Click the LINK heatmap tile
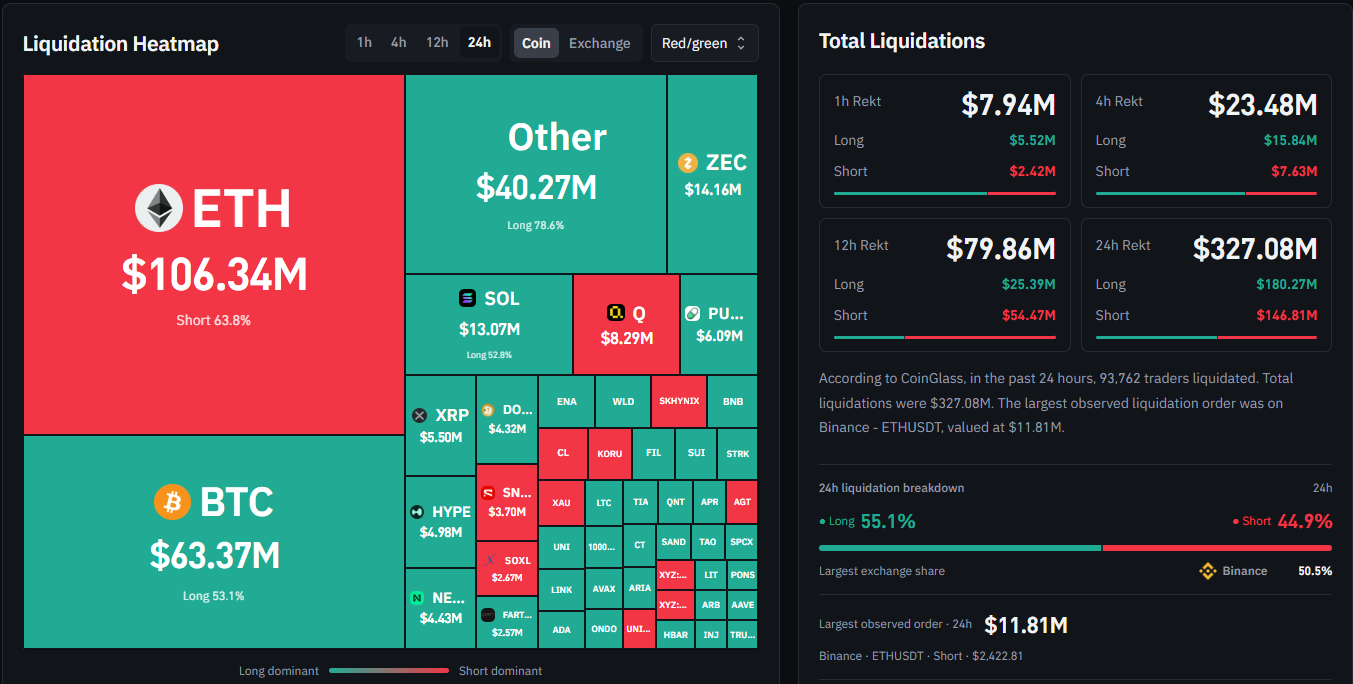This screenshot has height=684, width=1353. (x=562, y=589)
